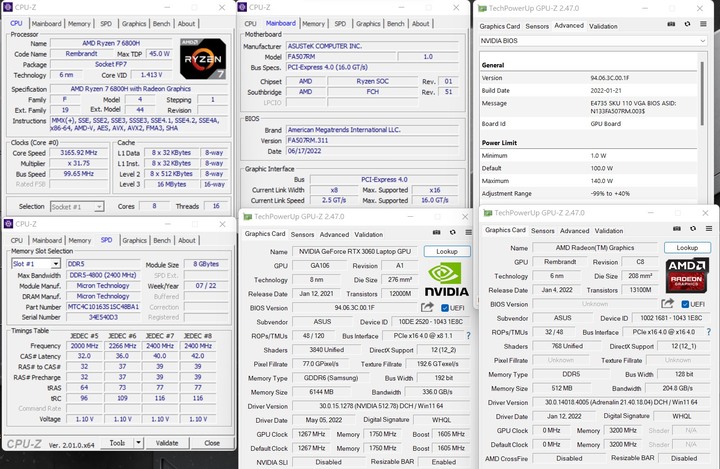This screenshot has width=720, height=469.
Task: Click the Ryzen 7 logo in the CPU-Z CPU window
Action: tap(203, 59)
